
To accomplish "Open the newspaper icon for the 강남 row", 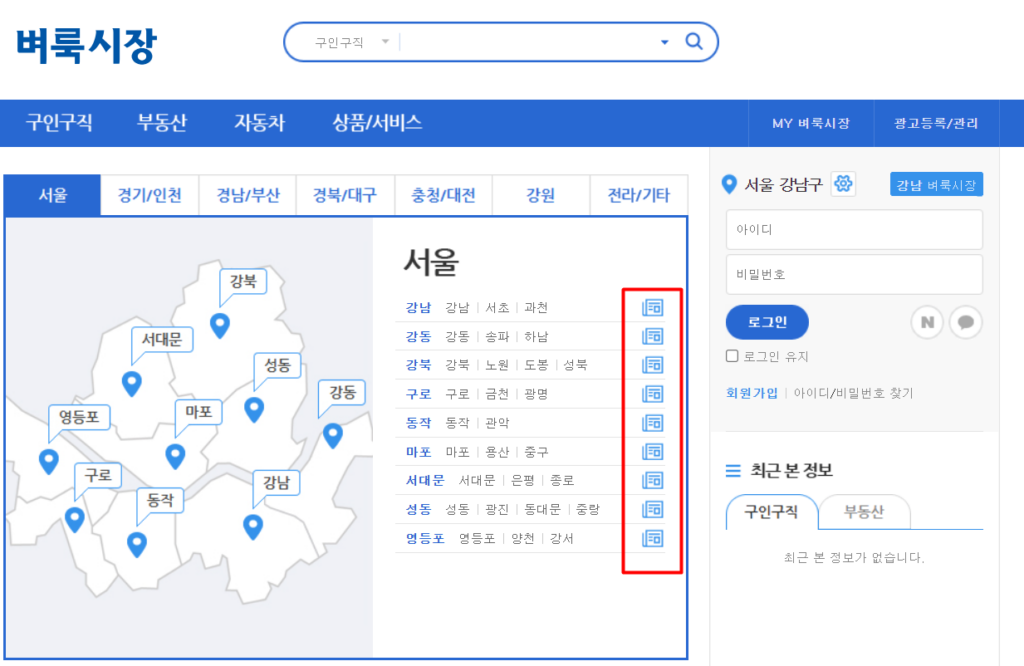I will [653, 308].
